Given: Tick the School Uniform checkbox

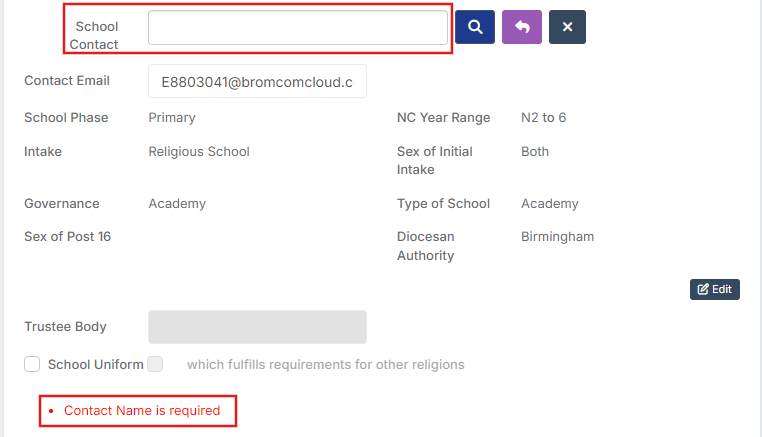Looking at the screenshot, I should coord(32,364).
